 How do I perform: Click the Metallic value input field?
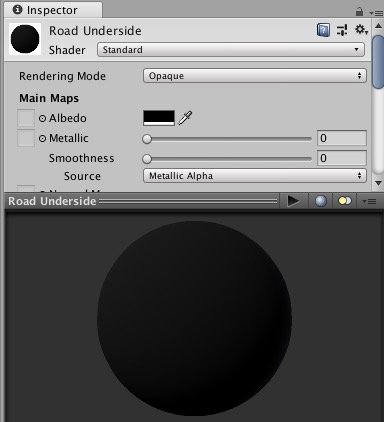click(342, 138)
